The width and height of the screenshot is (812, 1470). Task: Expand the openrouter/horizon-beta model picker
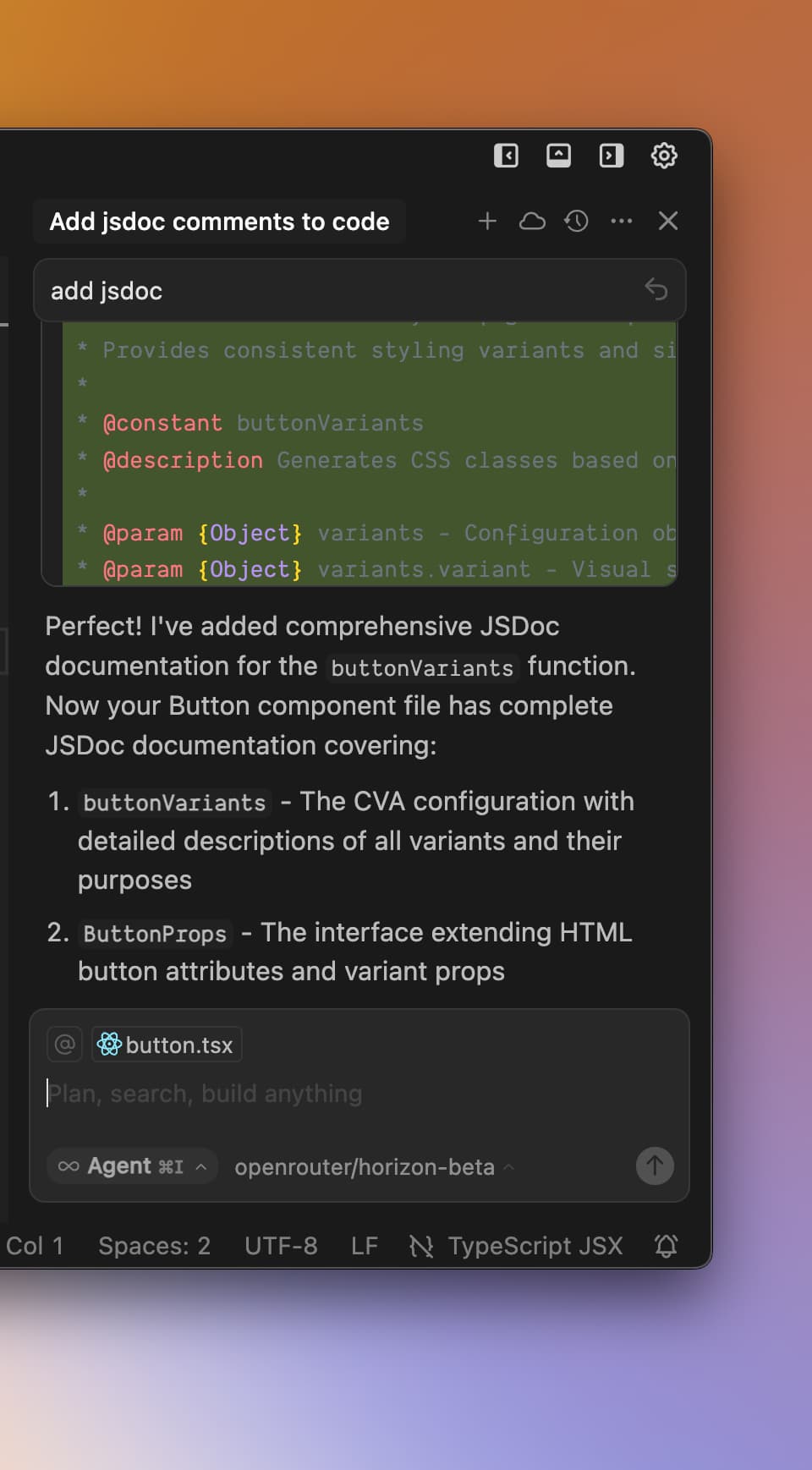click(374, 1167)
